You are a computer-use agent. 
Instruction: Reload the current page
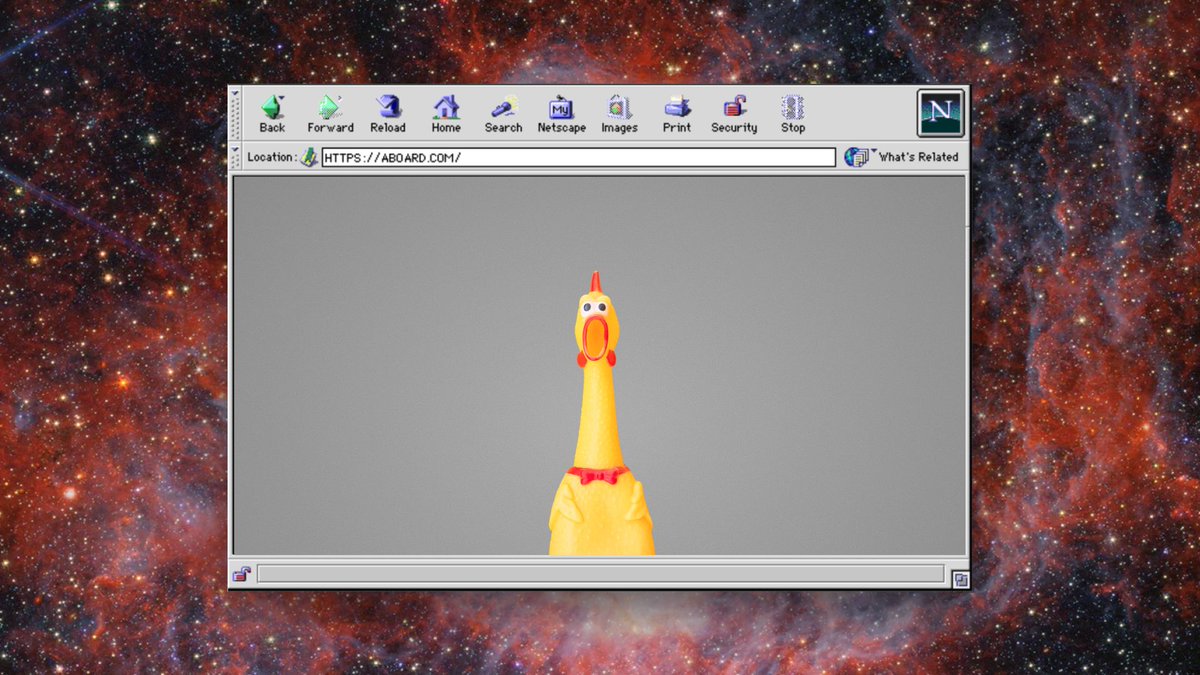pyautogui.click(x=388, y=114)
